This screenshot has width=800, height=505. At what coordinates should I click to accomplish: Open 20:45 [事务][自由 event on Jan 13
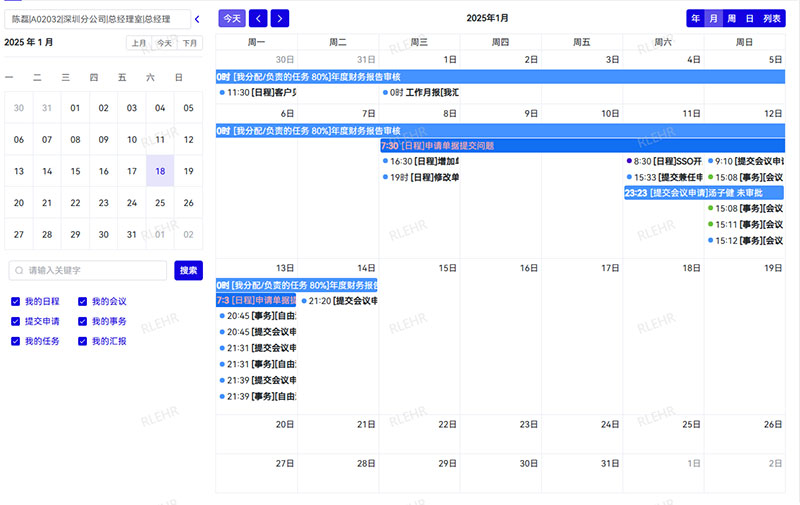(x=257, y=316)
